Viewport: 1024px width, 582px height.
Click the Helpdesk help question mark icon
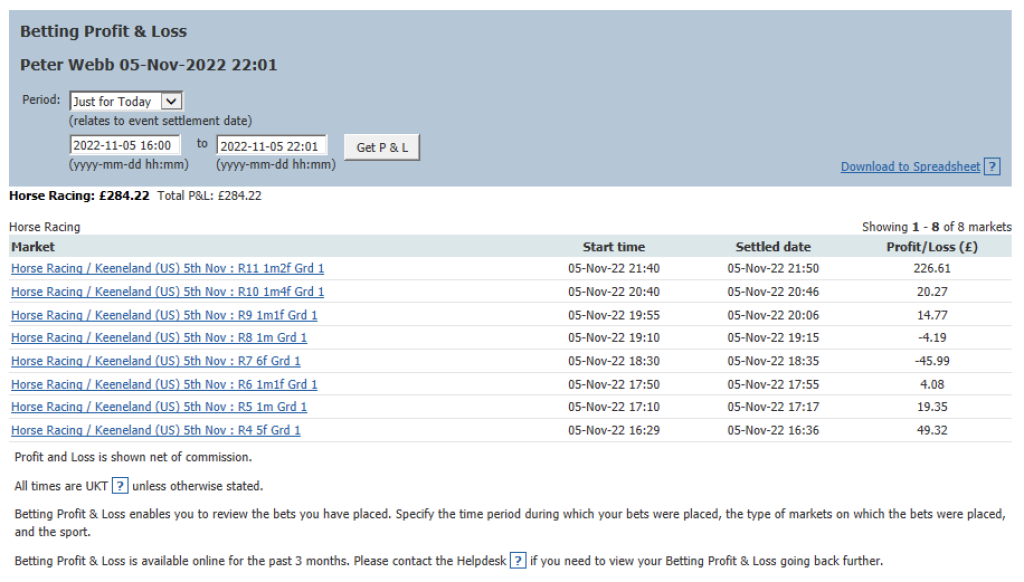pyautogui.click(x=518, y=561)
